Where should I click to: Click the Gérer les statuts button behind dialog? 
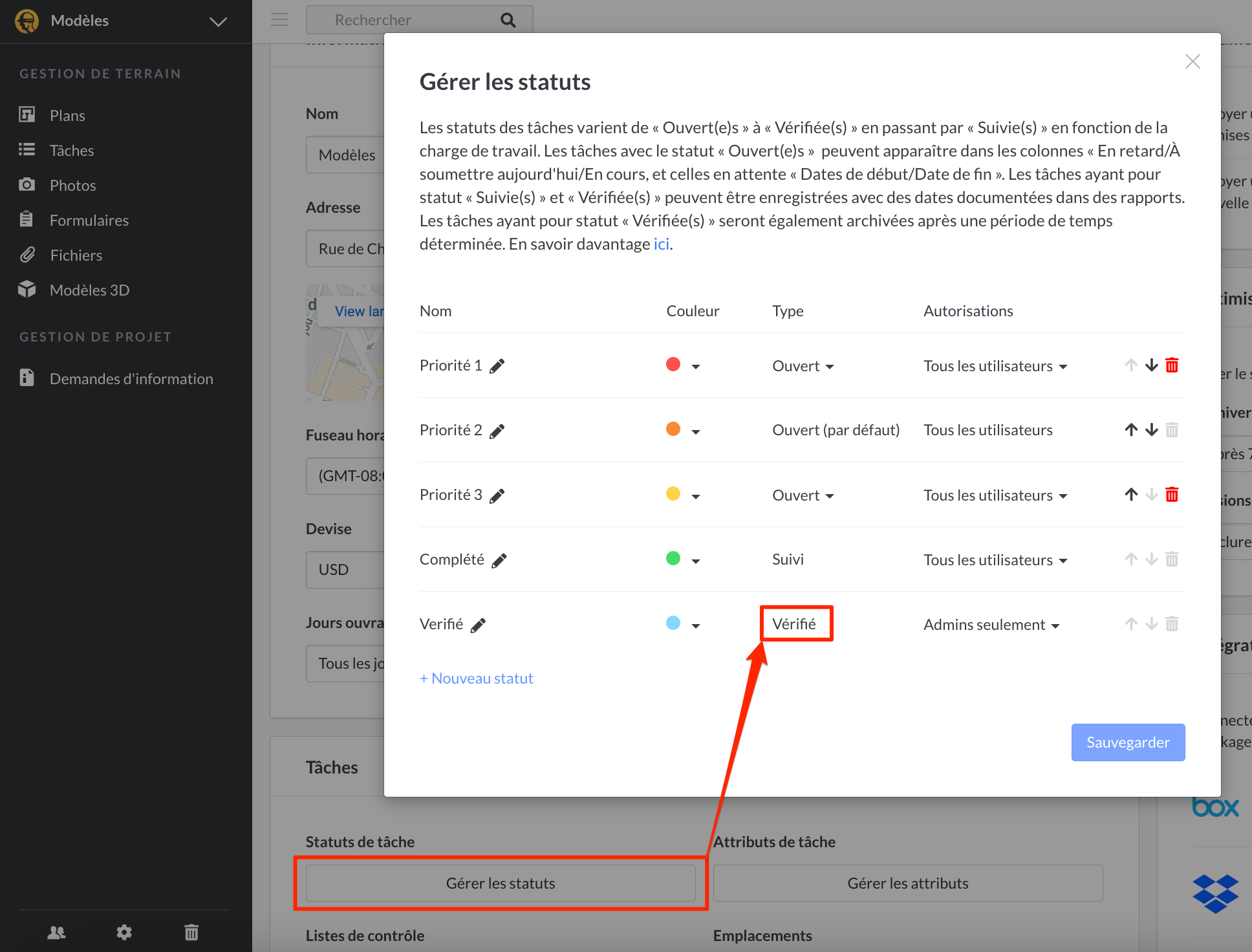(x=501, y=883)
